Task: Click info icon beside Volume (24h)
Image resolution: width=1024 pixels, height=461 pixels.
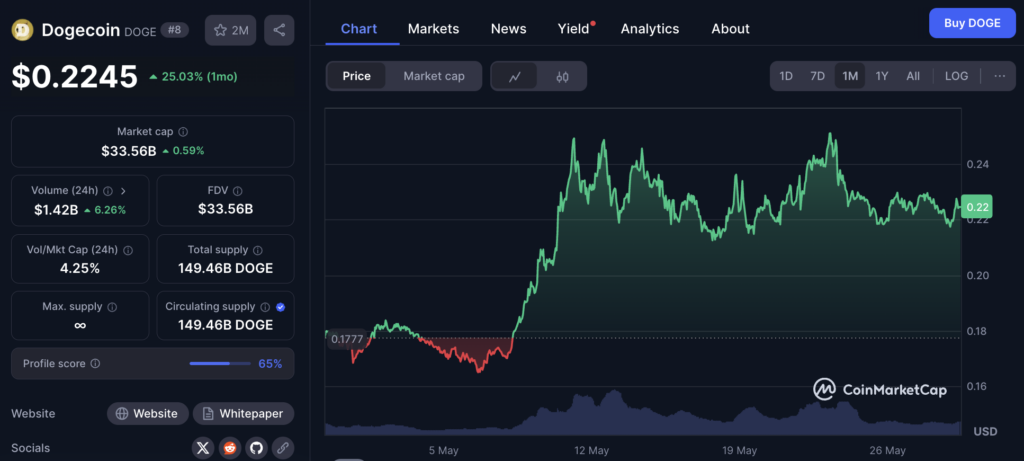Action: click(108, 191)
